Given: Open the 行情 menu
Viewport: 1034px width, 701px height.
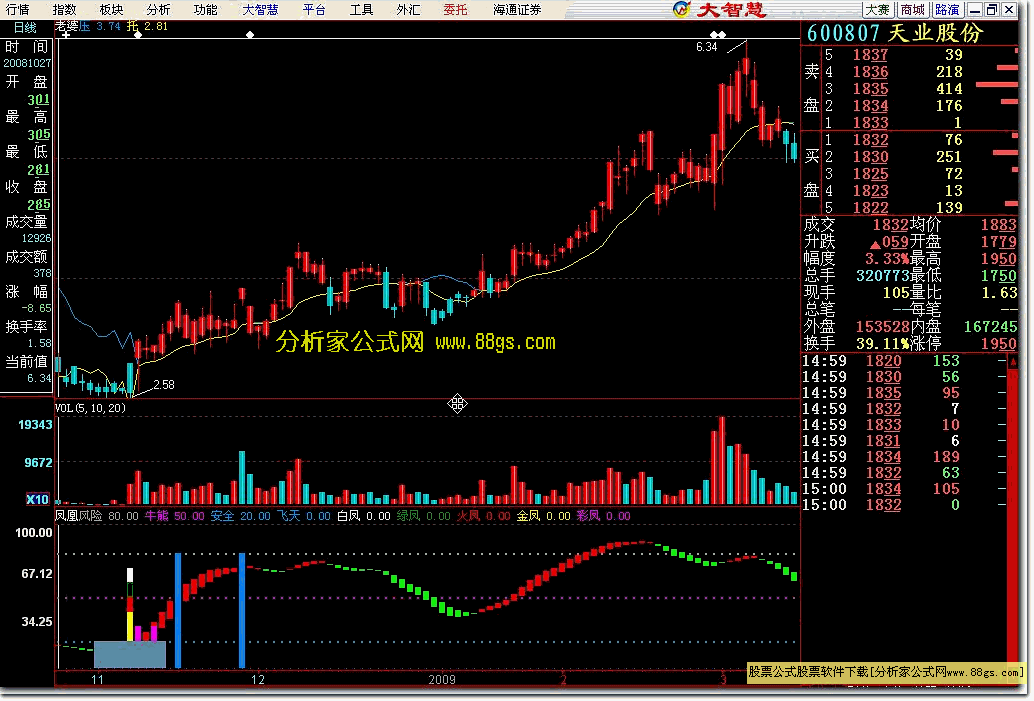Looking at the screenshot, I should [18, 9].
